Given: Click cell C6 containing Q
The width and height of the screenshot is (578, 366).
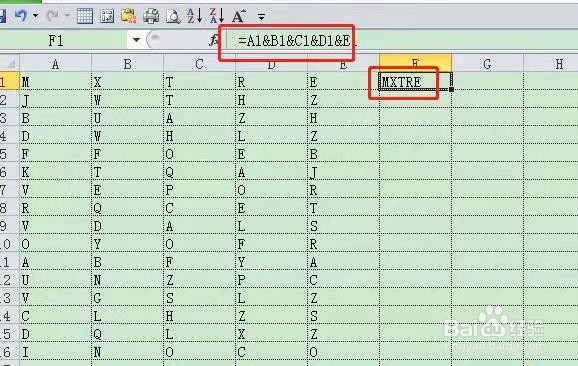Looking at the screenshot, I should [199, 171].
